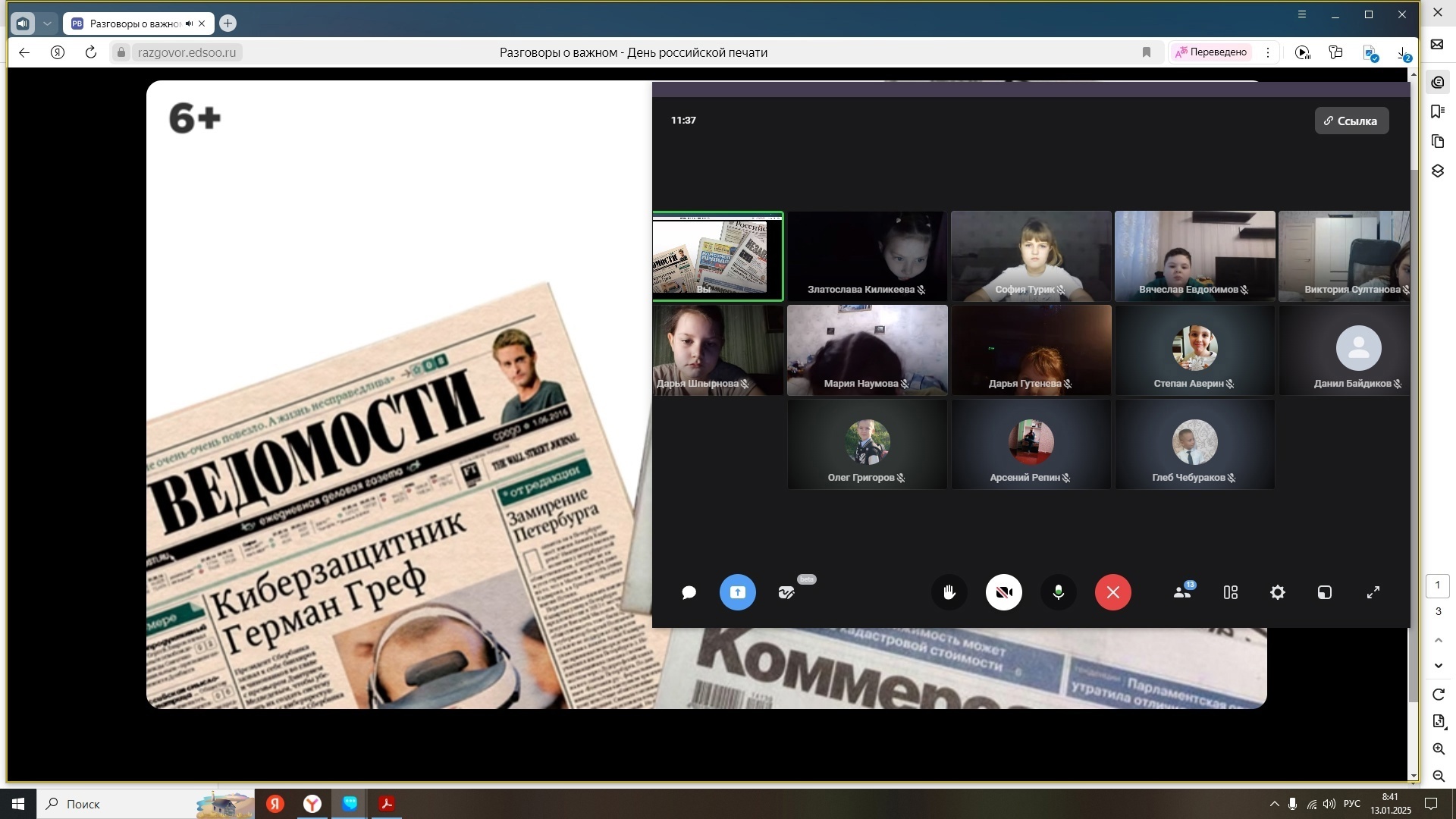Bookmark this page
1456x819 pixels.
pos(1147,52)
